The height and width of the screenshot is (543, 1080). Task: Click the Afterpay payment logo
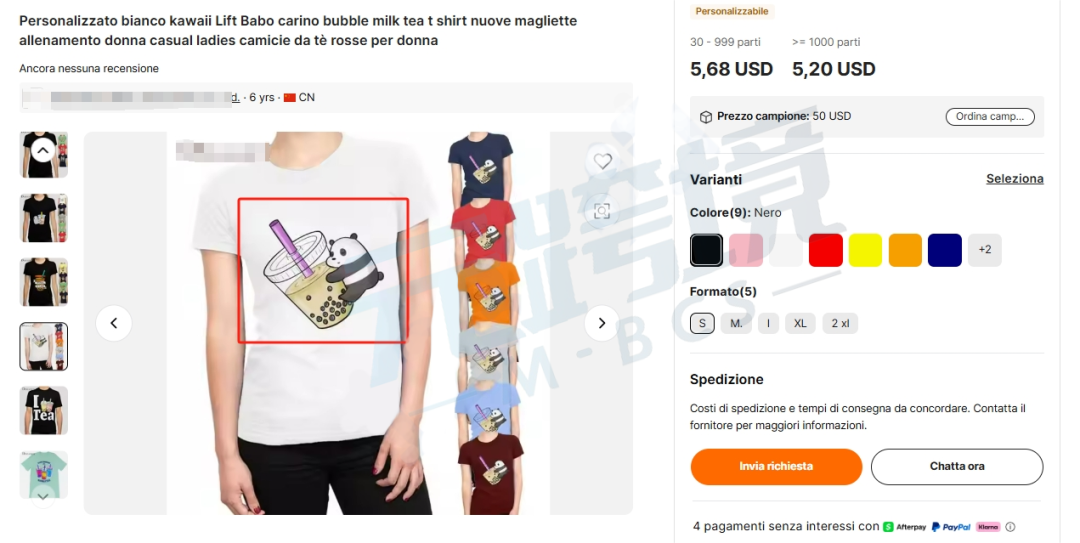pos(904,527)
